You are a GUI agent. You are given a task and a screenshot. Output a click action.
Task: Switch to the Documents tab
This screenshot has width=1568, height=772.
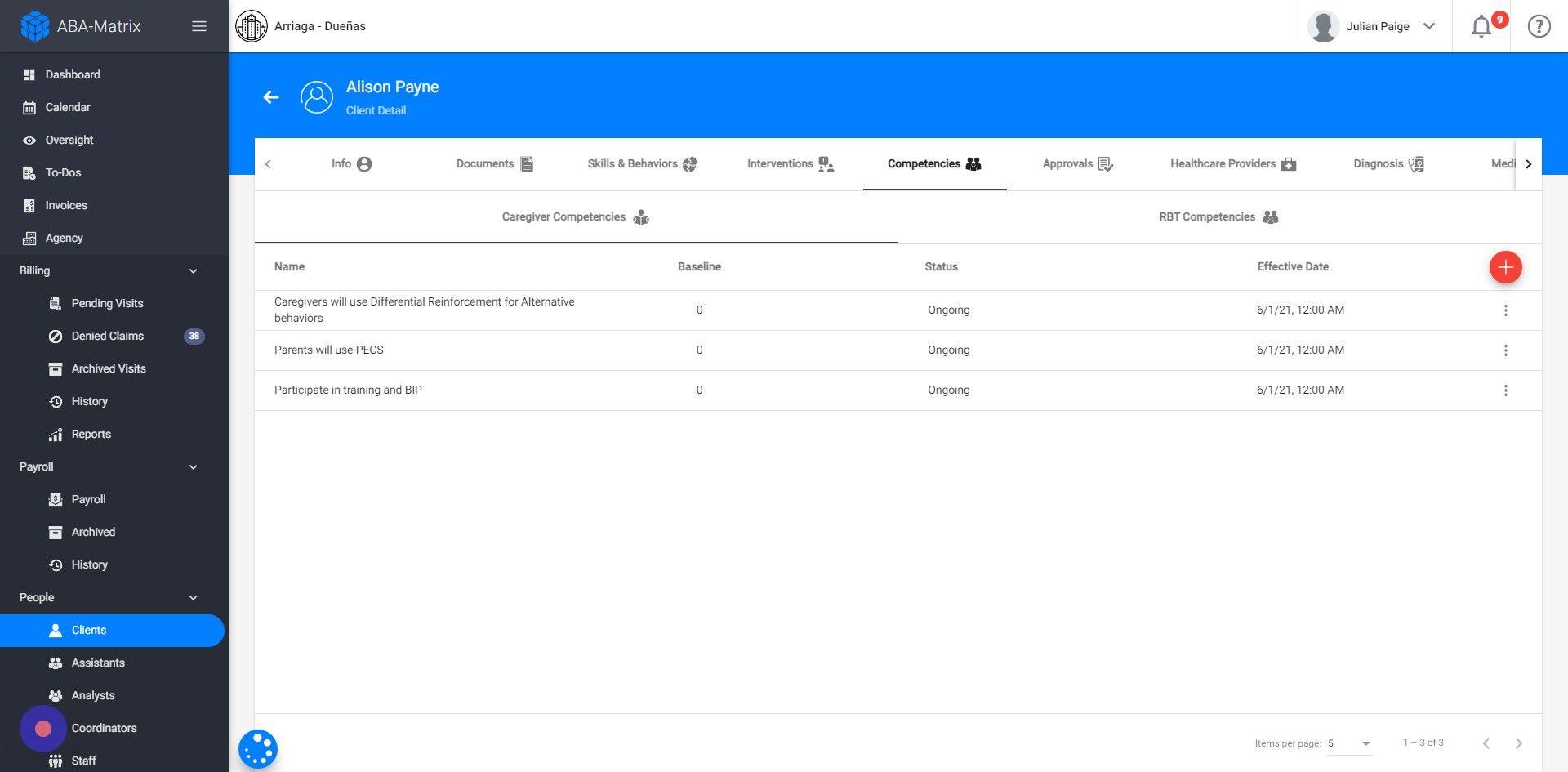(495, 164)
